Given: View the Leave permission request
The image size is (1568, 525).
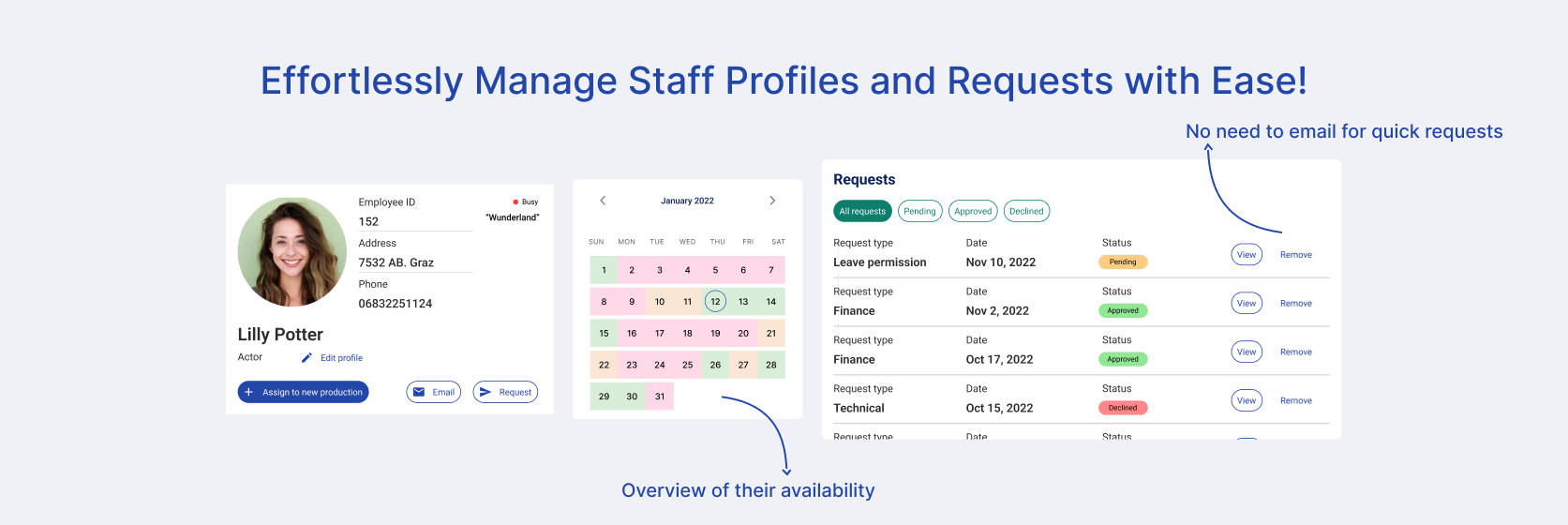Looking at the screenshot, I should coord(1246,255).
